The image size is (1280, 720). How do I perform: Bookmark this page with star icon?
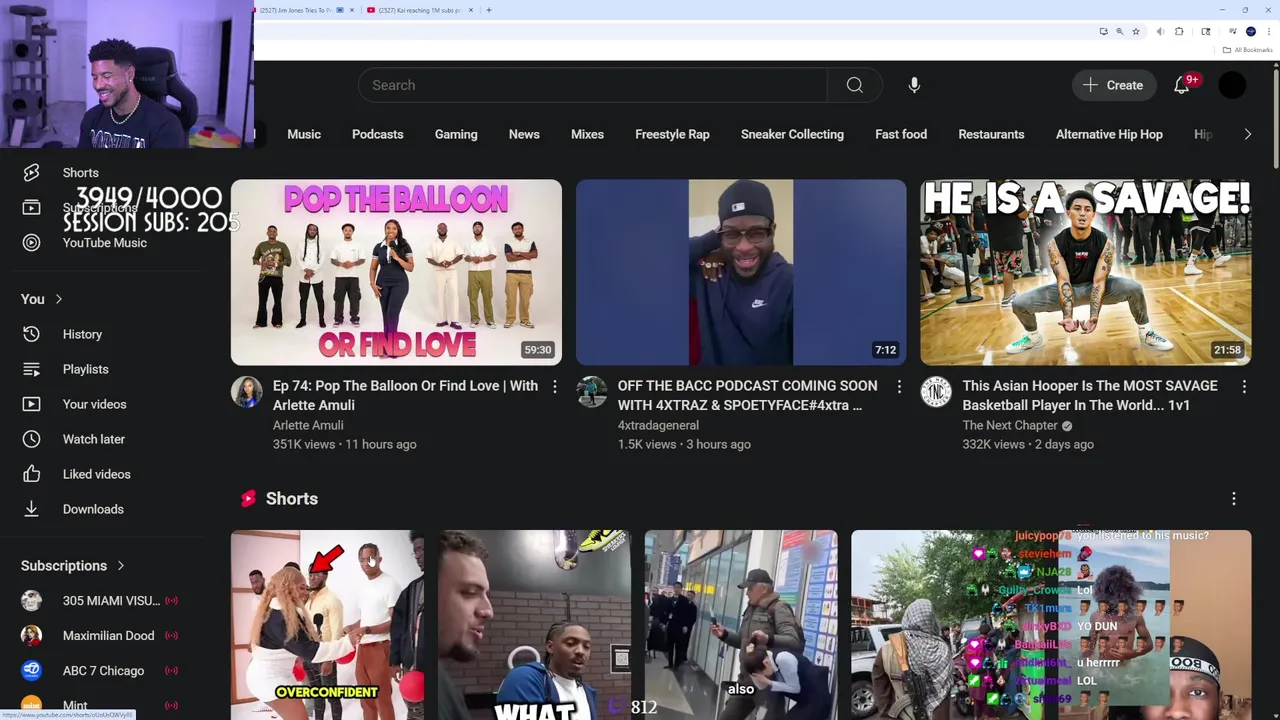[1136, 31]
